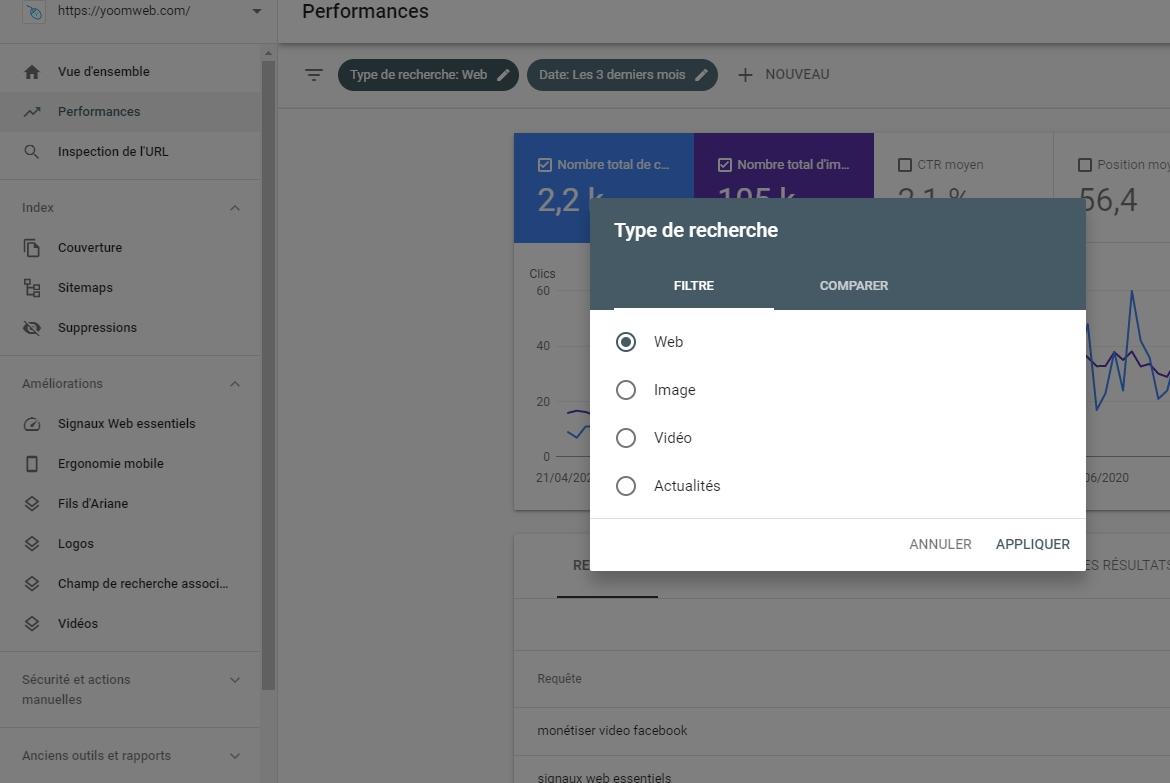
Task: Select the Image radio button
Action: pyautogui.click(x=626, y=390)
